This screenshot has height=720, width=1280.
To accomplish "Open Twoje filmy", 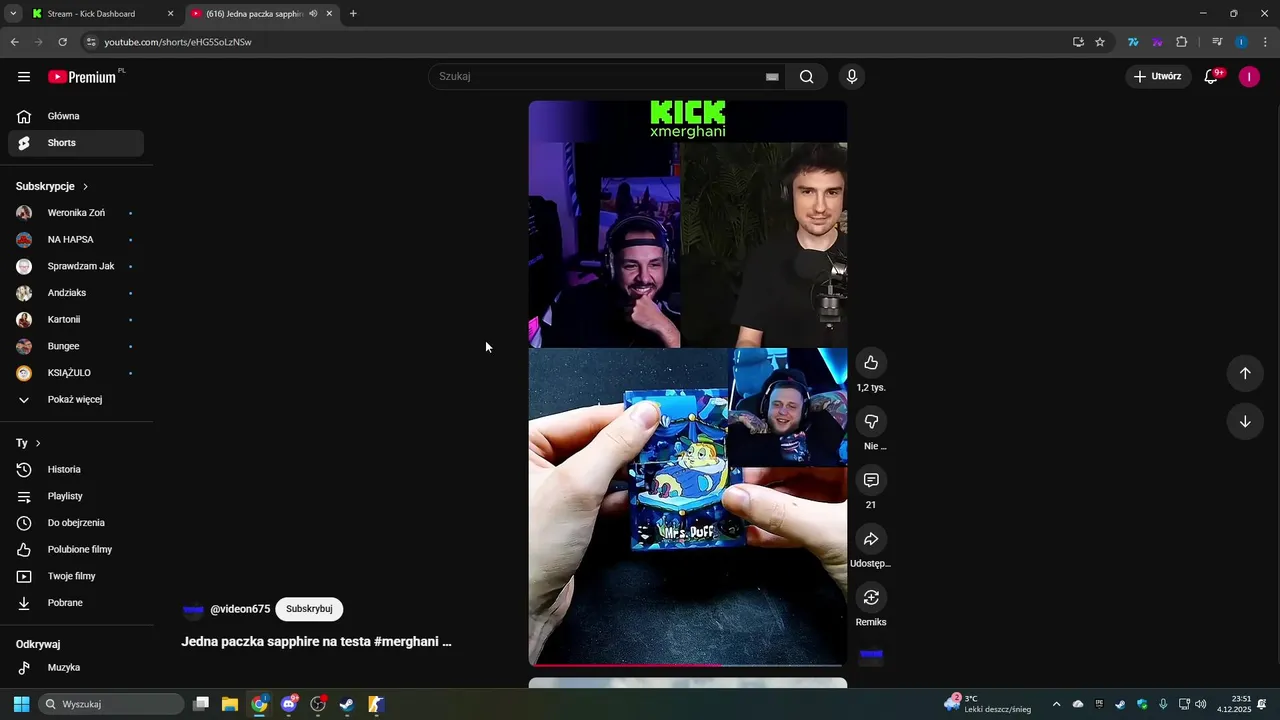I will (76, 576).
